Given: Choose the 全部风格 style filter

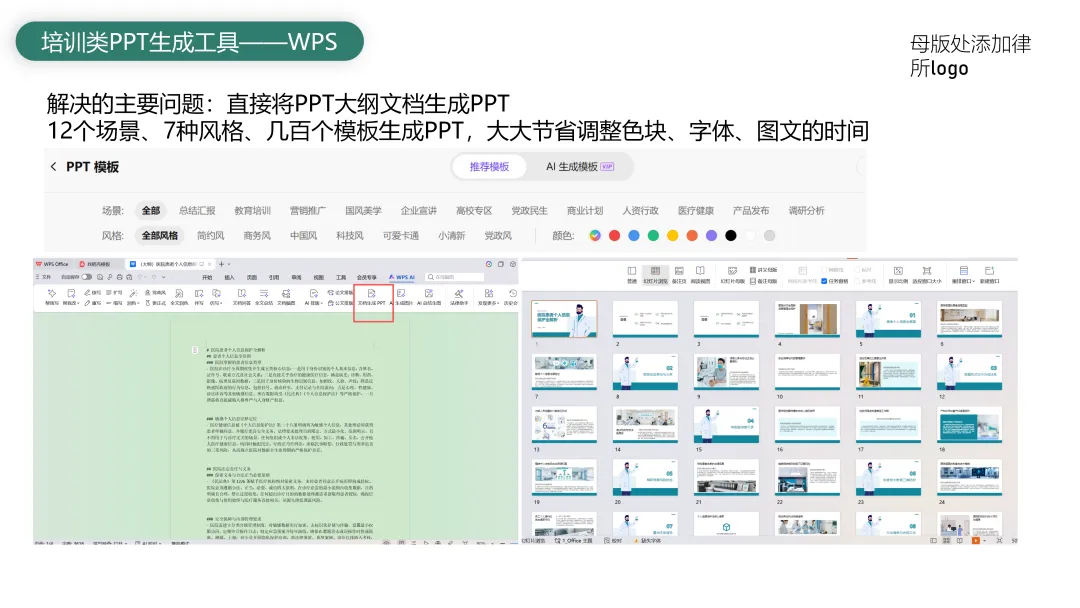Looking at the screenshot, I should tap(160, 235).
